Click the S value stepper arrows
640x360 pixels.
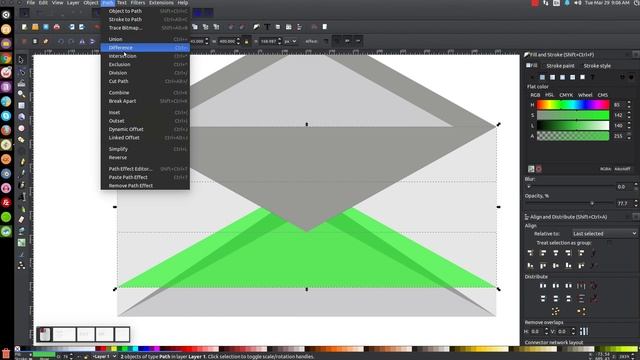click(629, 116)
